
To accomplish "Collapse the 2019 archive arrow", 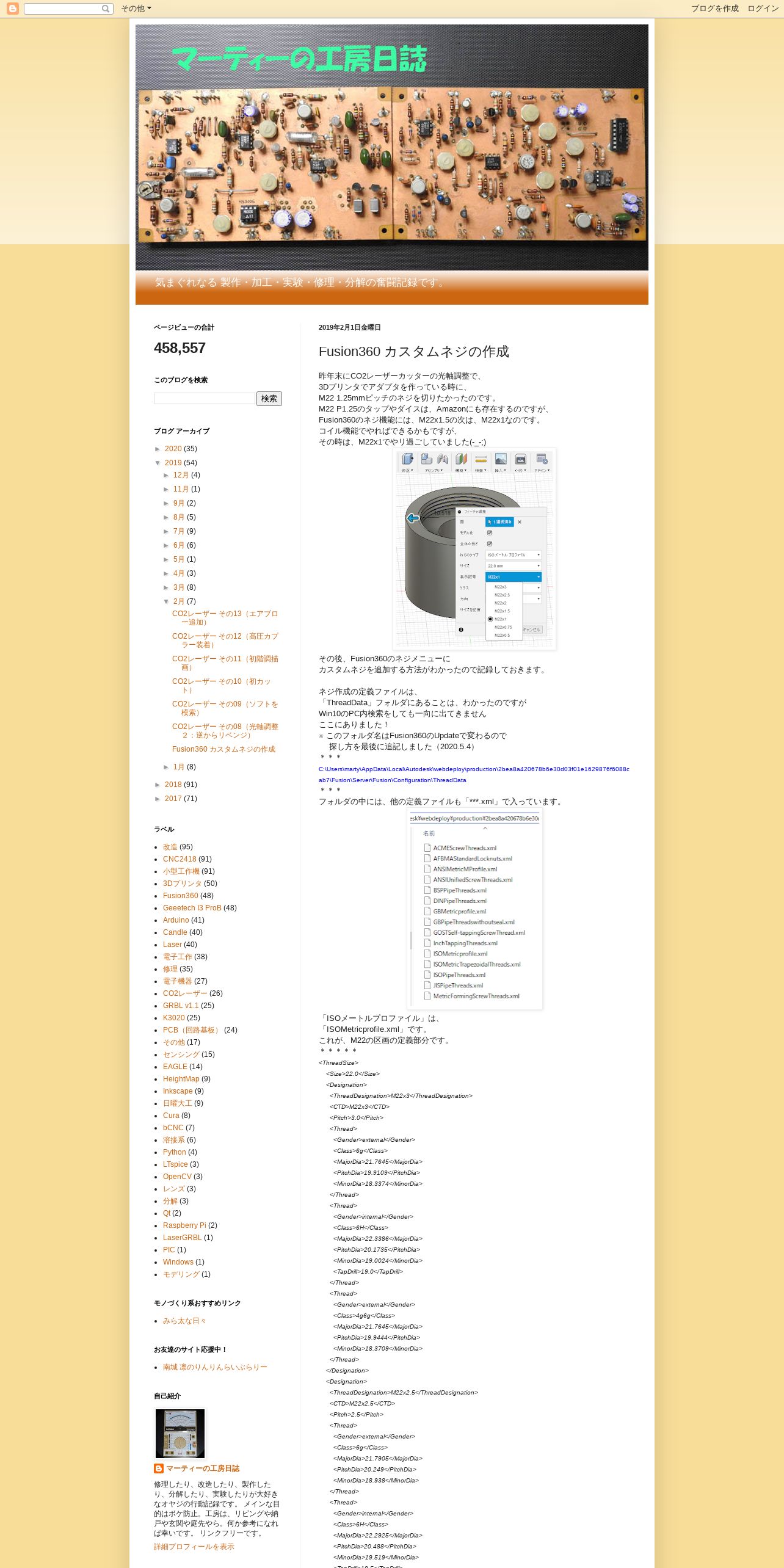I will pyautogui.click(x=158, y=463).
